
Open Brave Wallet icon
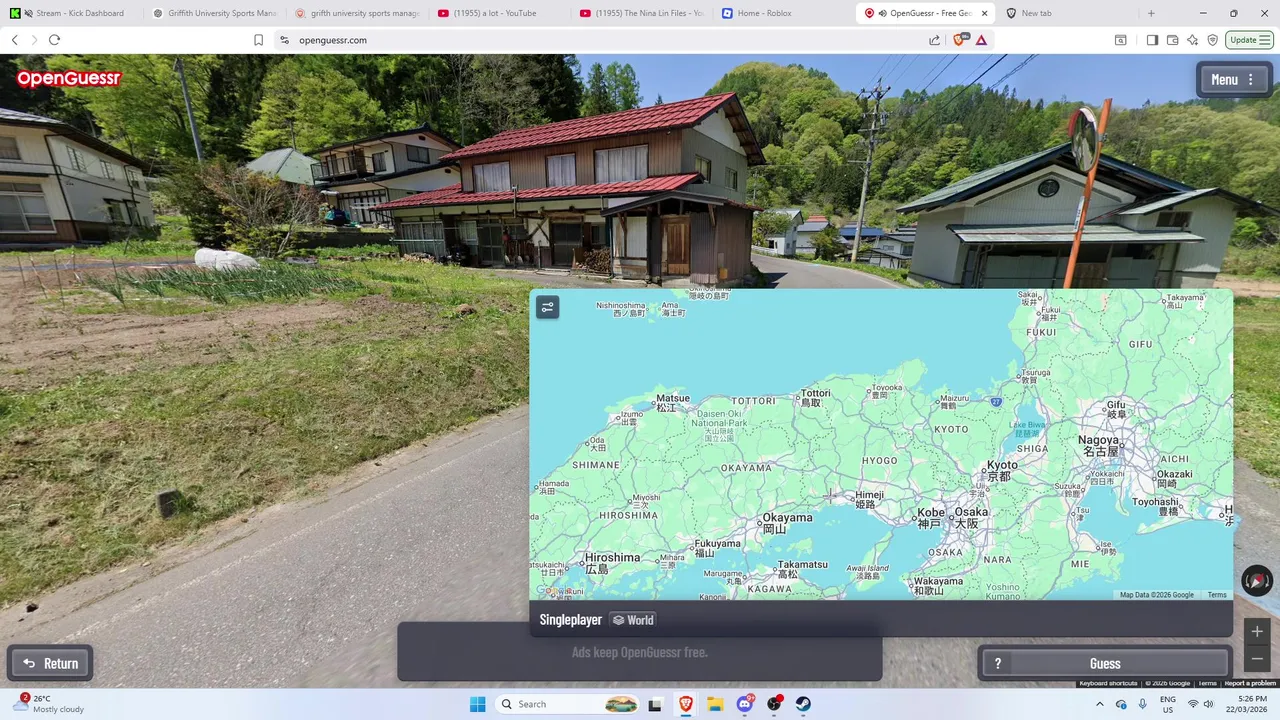[1172, 40]
